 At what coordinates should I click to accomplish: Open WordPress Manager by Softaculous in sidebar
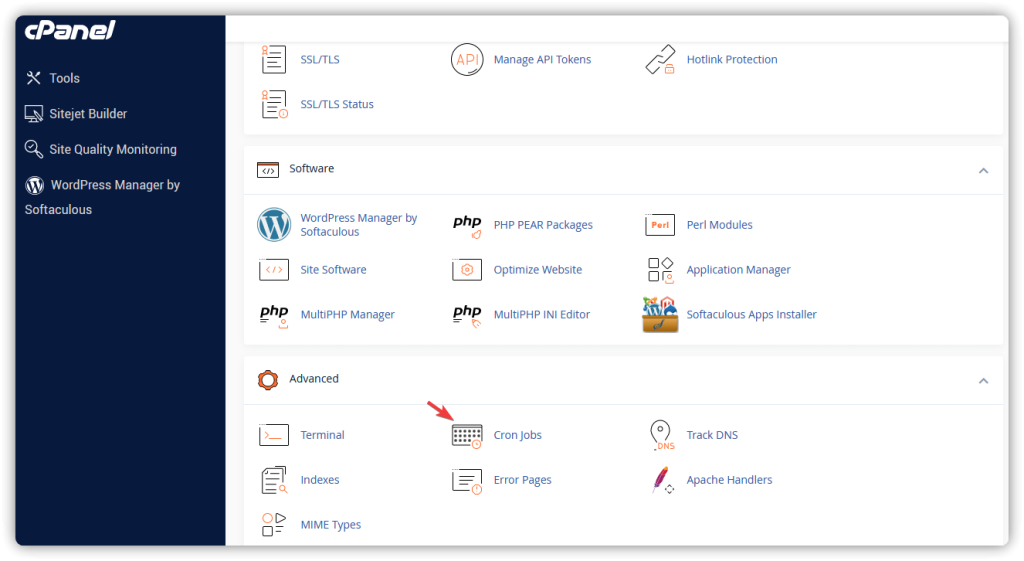tap(102, 197)
